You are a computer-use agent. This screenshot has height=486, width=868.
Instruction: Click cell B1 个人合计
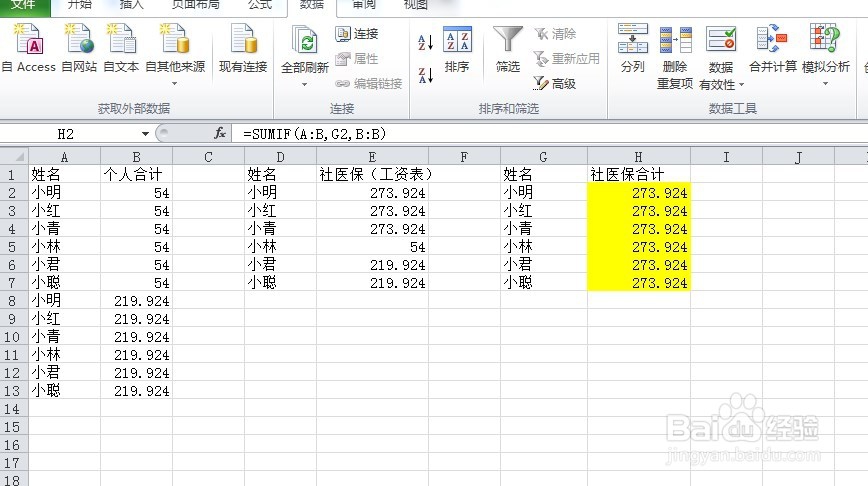coord(136,175)
